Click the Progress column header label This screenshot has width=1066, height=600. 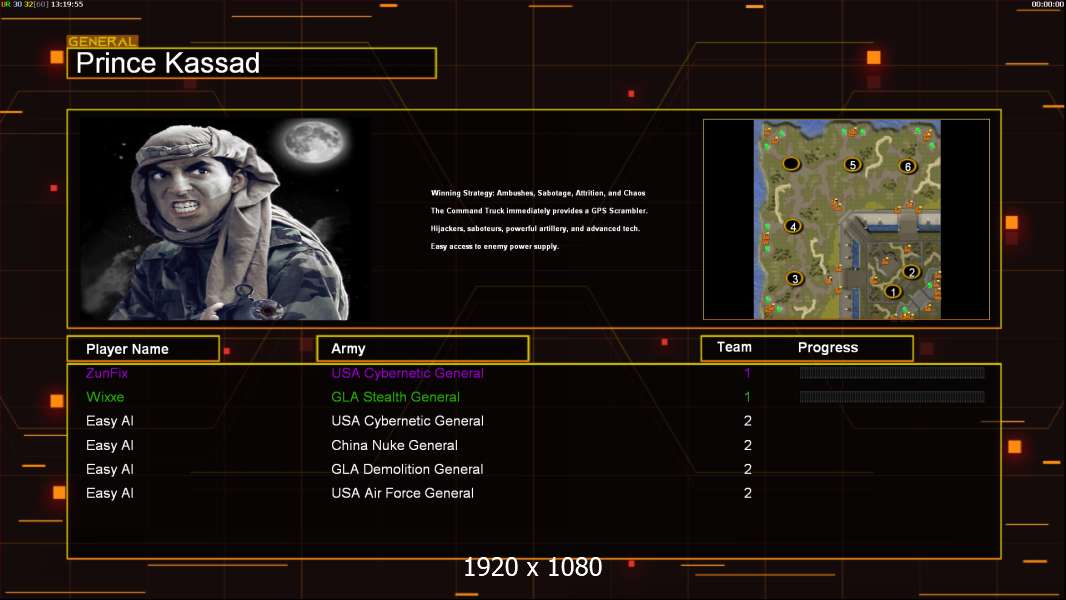(828, 347)
